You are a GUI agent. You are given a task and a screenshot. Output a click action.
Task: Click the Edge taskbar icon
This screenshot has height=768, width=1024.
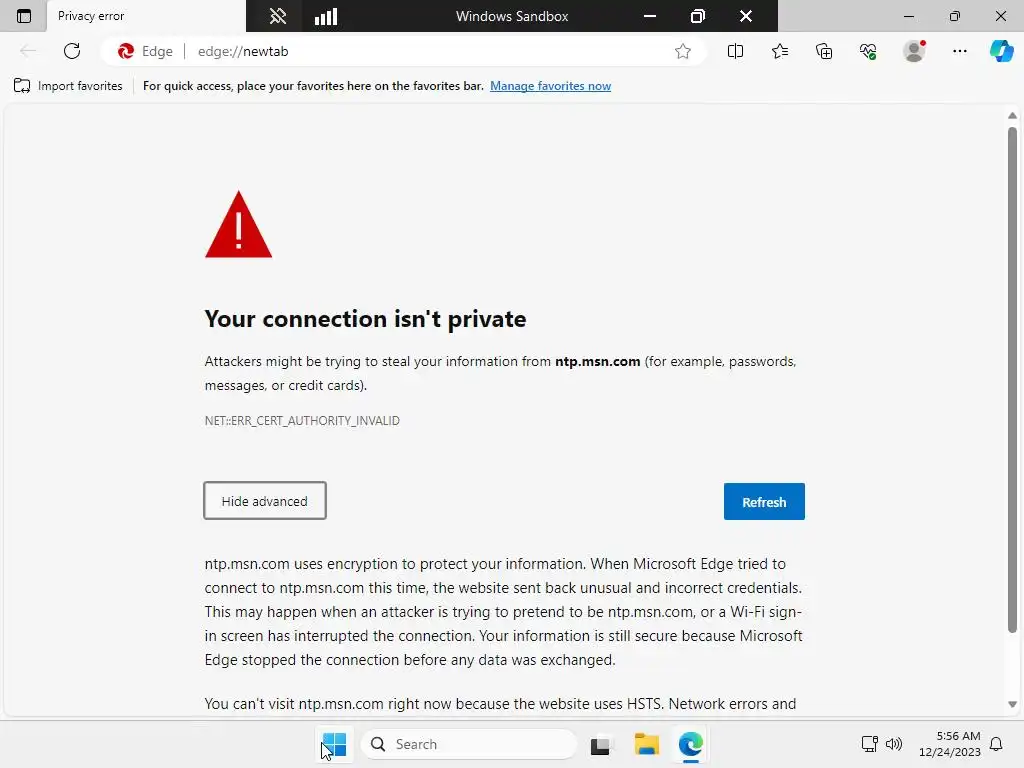click(691, 744)
